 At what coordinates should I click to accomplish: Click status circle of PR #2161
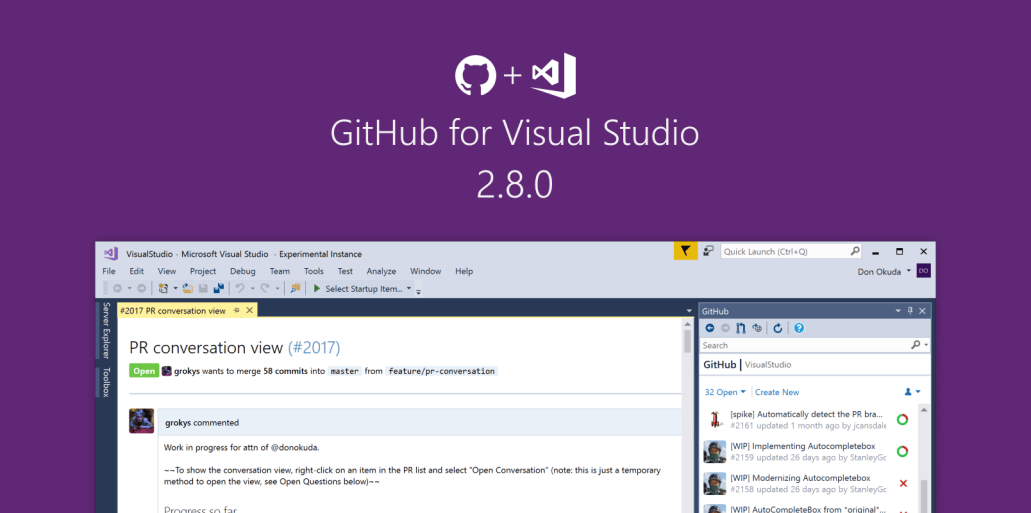pos(903,419)
